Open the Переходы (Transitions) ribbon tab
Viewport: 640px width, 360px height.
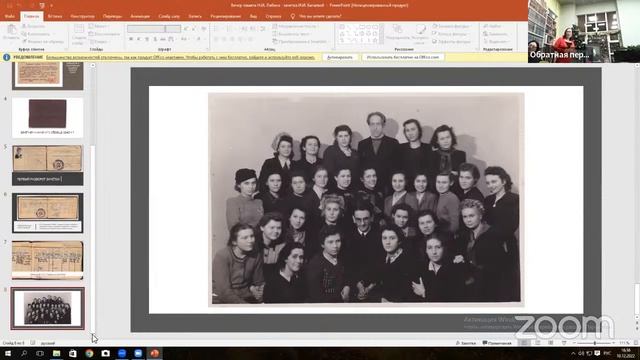pos(112,16)
